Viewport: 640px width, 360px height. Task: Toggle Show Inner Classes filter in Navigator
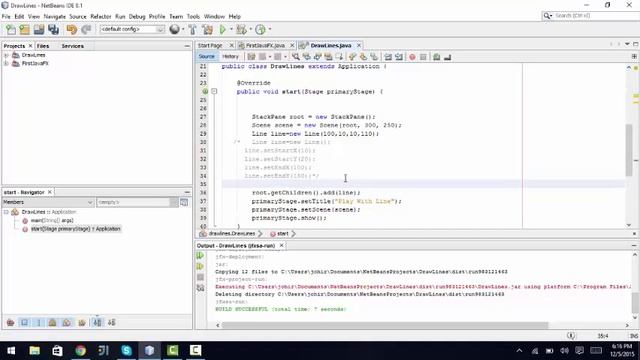pyautogui.click(x=67, y=322)
